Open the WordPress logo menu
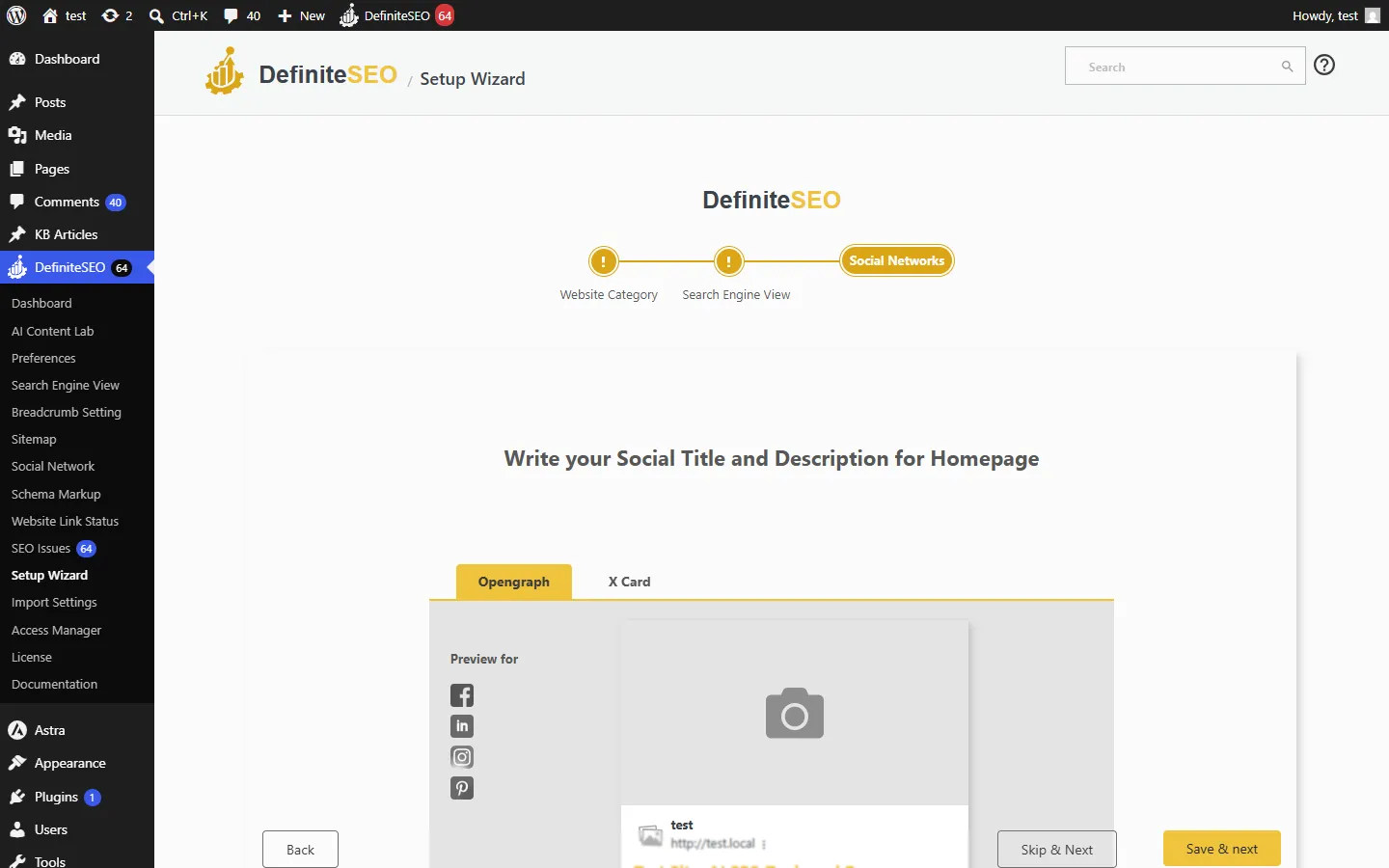The width and height of the screenshot is (1389, 868). (x=16, y=15)
